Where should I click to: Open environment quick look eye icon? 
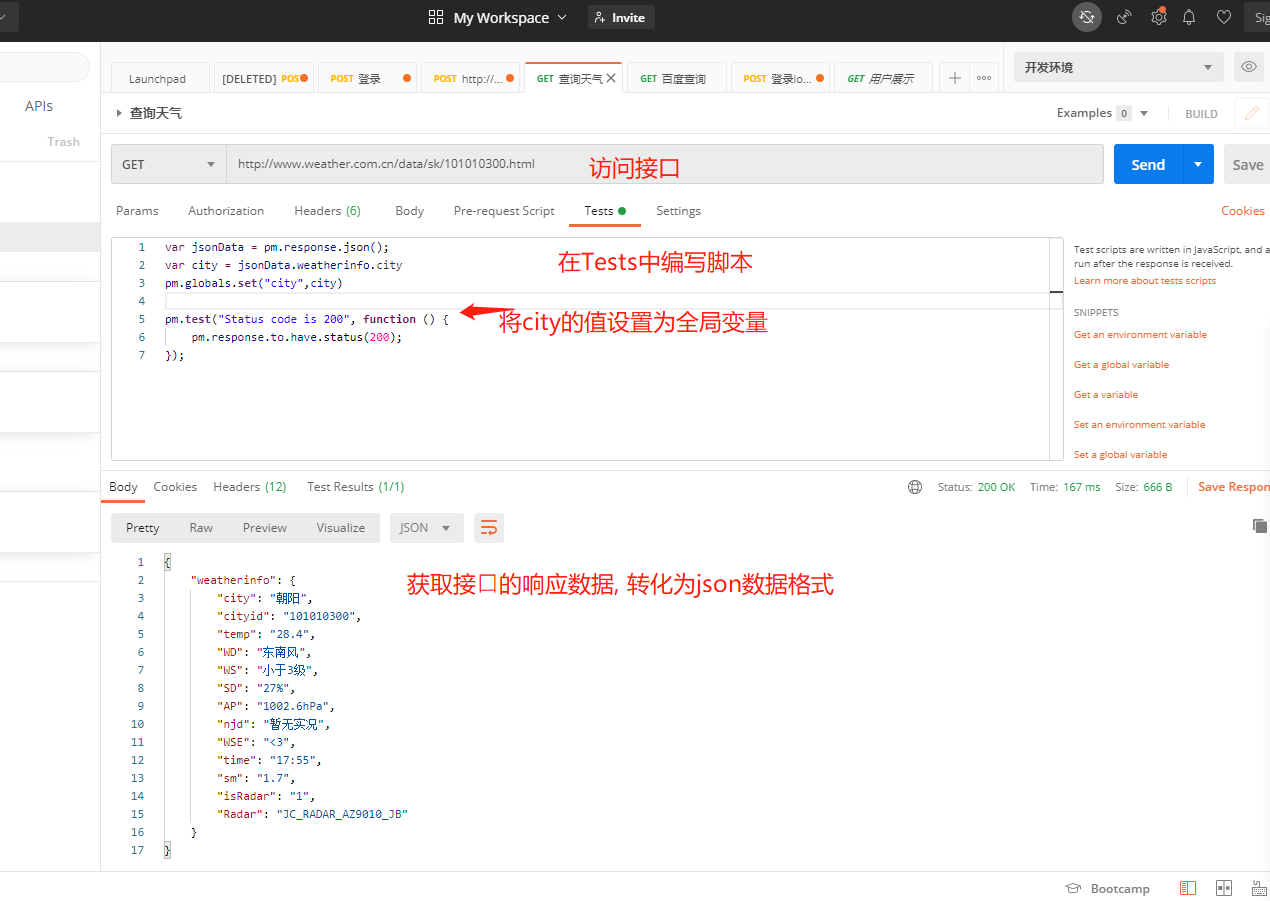point(1248,67)
